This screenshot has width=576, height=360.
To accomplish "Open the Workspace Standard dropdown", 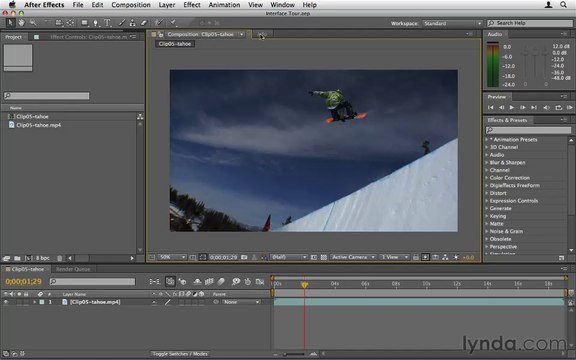I will click(x=452, y=24).
